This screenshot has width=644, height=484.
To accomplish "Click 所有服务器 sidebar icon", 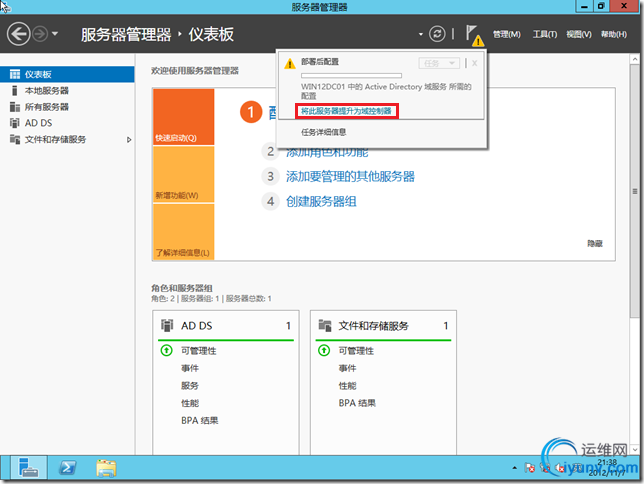I will pos(15,107).
